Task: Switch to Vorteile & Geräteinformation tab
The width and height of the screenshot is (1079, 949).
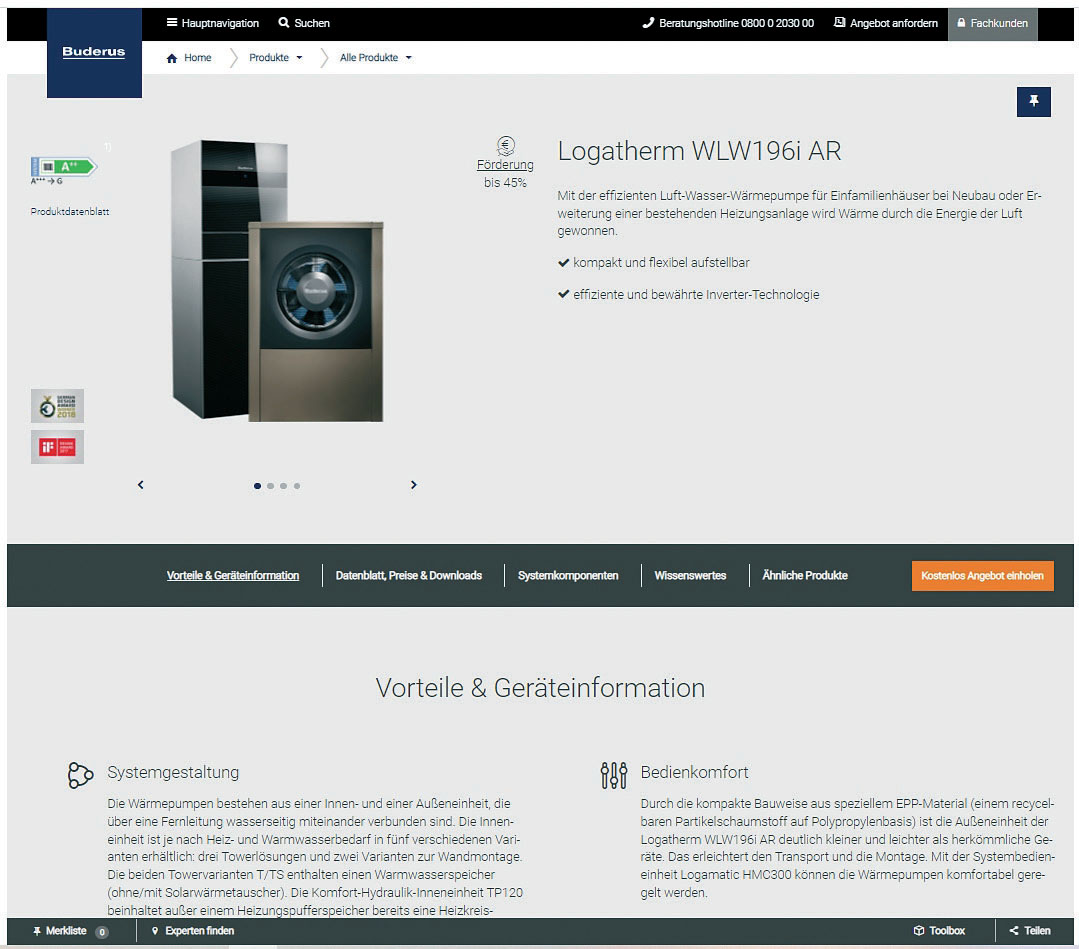Action: [233, 575]
